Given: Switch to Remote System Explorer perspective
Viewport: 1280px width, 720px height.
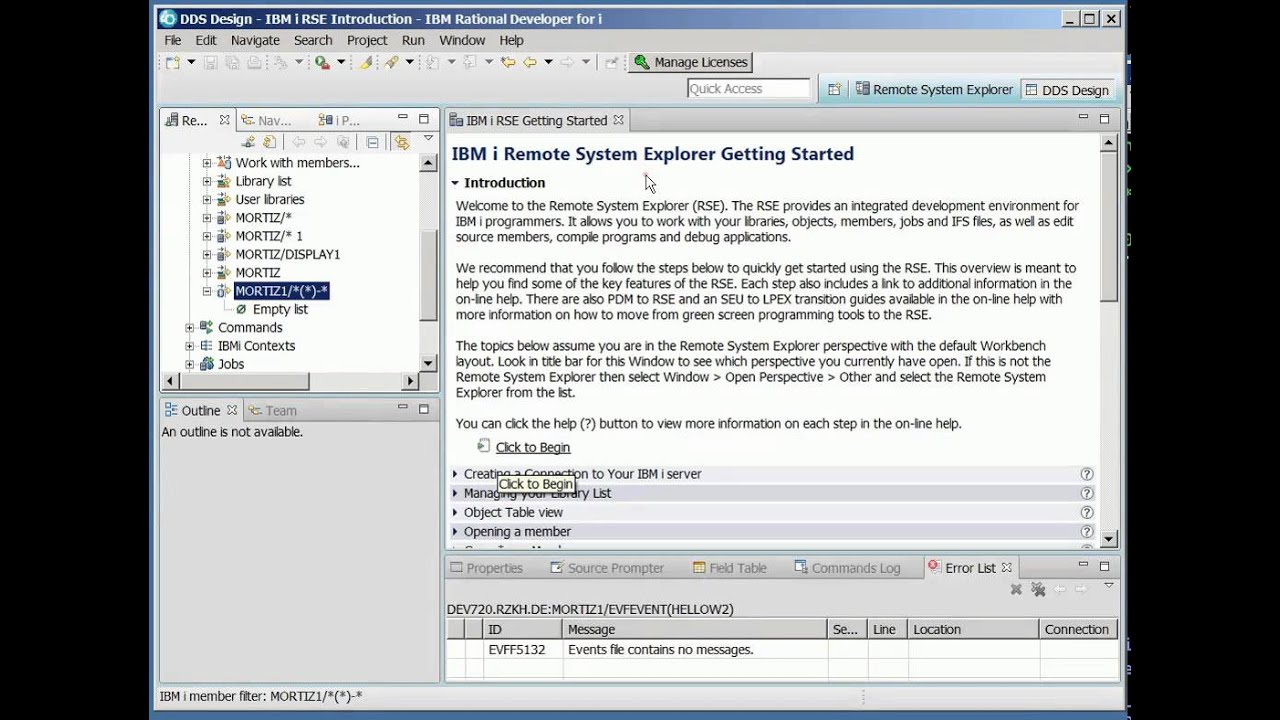Looking at the screenshot, I should tap(934, 89).
